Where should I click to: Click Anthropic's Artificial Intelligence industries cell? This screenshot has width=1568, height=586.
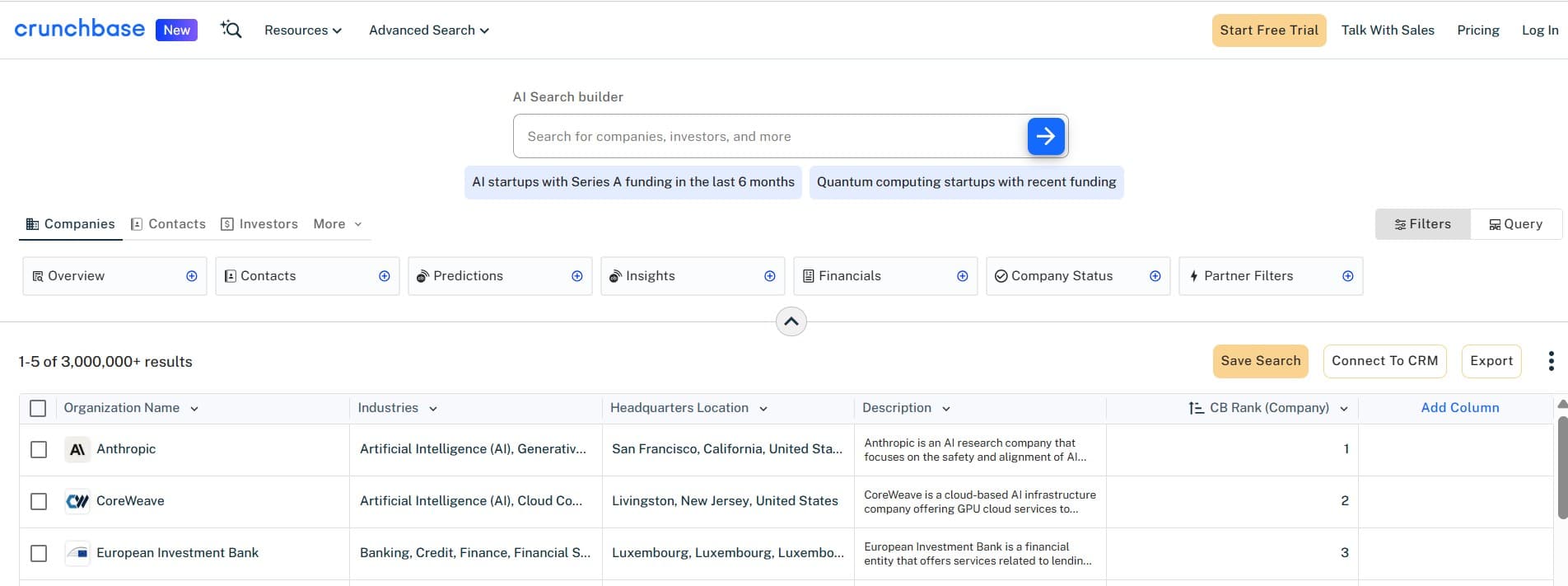pyautogui.click(x=476, y=449)
